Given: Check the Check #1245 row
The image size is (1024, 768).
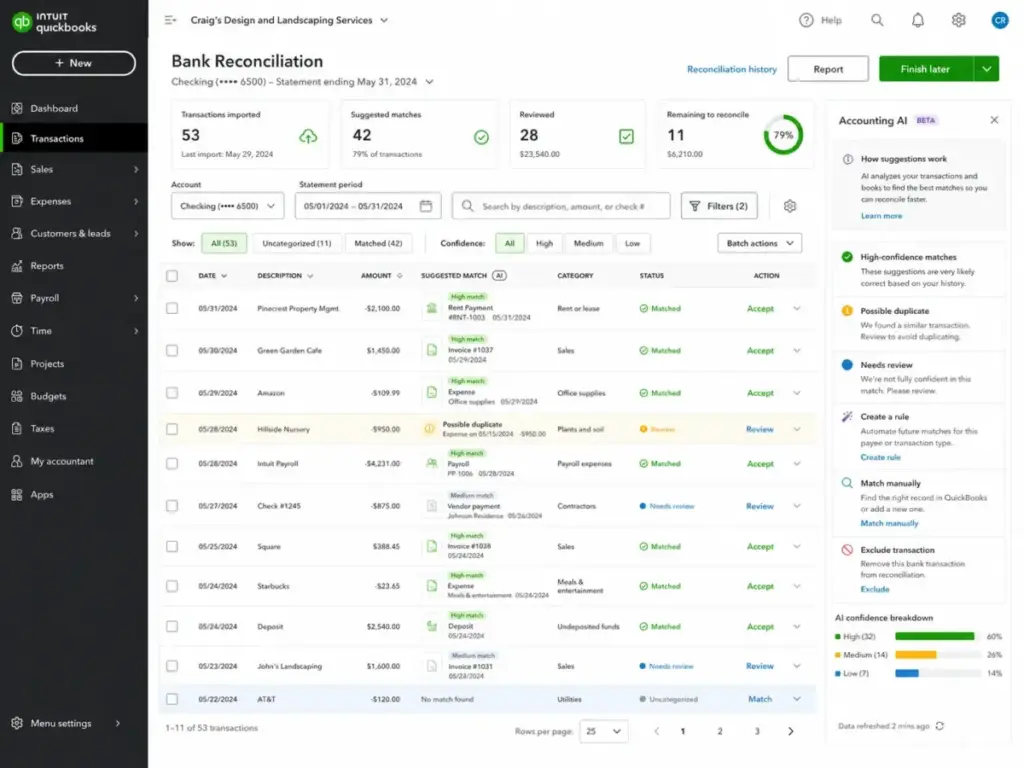Looking at the screenshot, I should point(172,505).
